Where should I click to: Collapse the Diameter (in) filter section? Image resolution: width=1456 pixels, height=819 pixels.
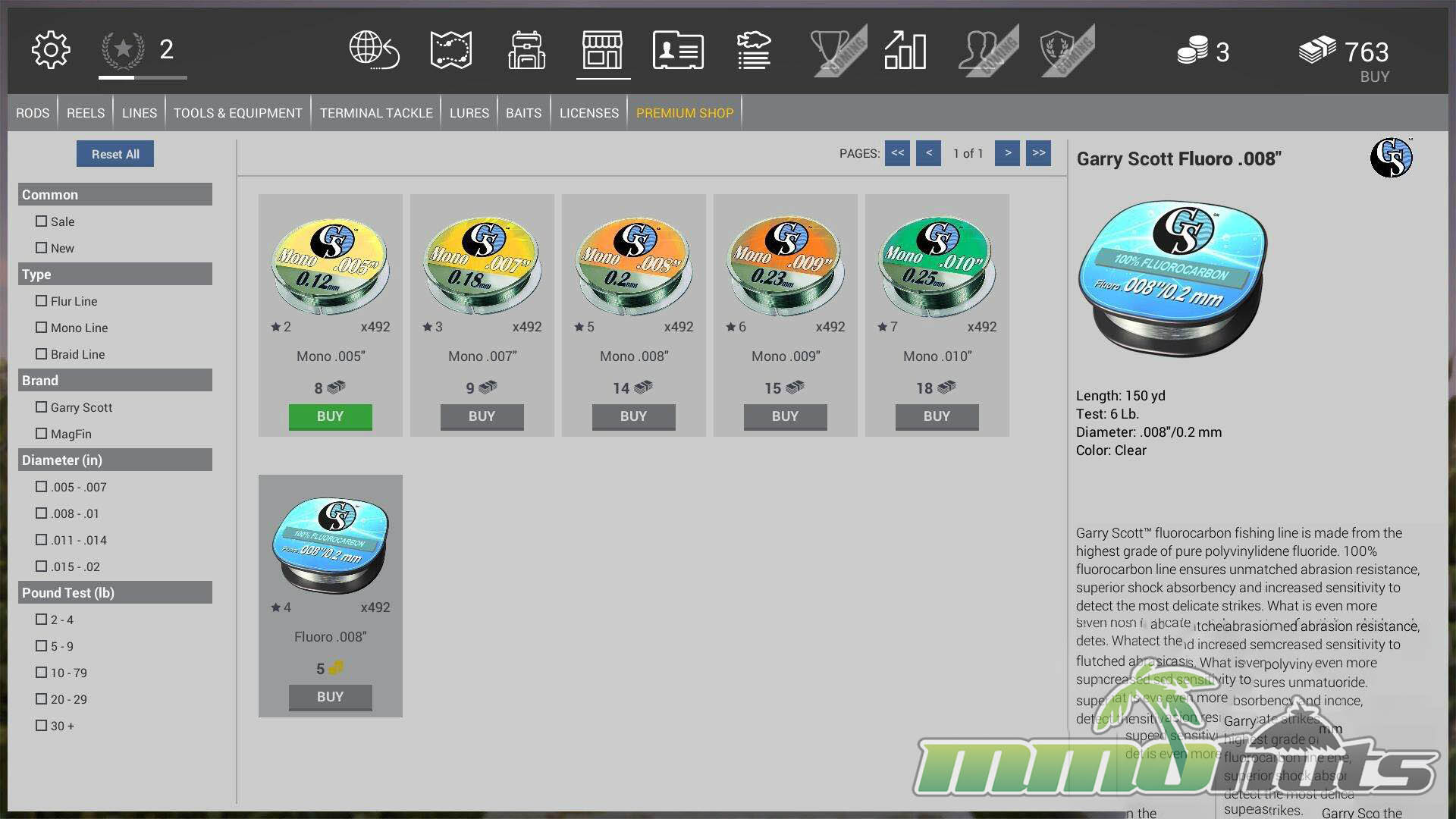tap(115, 460)
